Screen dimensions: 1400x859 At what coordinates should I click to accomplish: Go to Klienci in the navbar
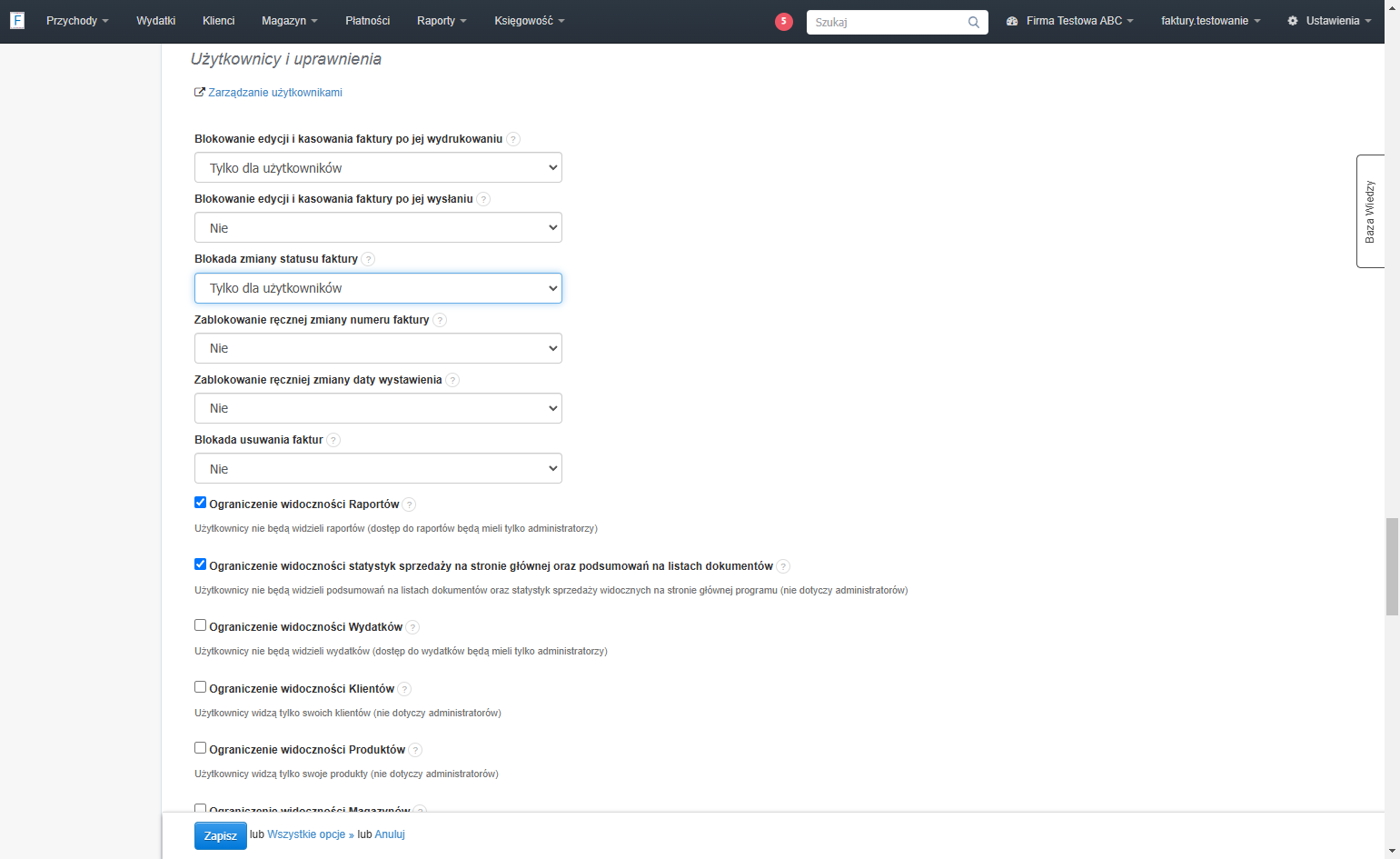(218, 21)
